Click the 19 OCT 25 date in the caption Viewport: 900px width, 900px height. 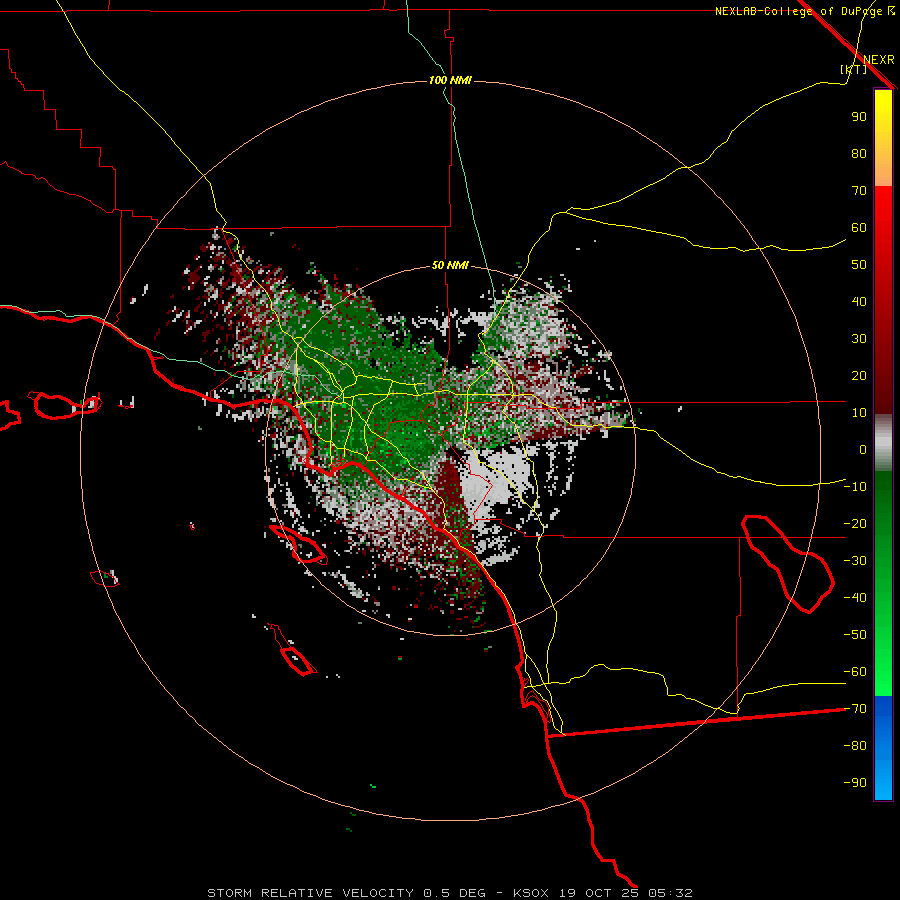599,893
